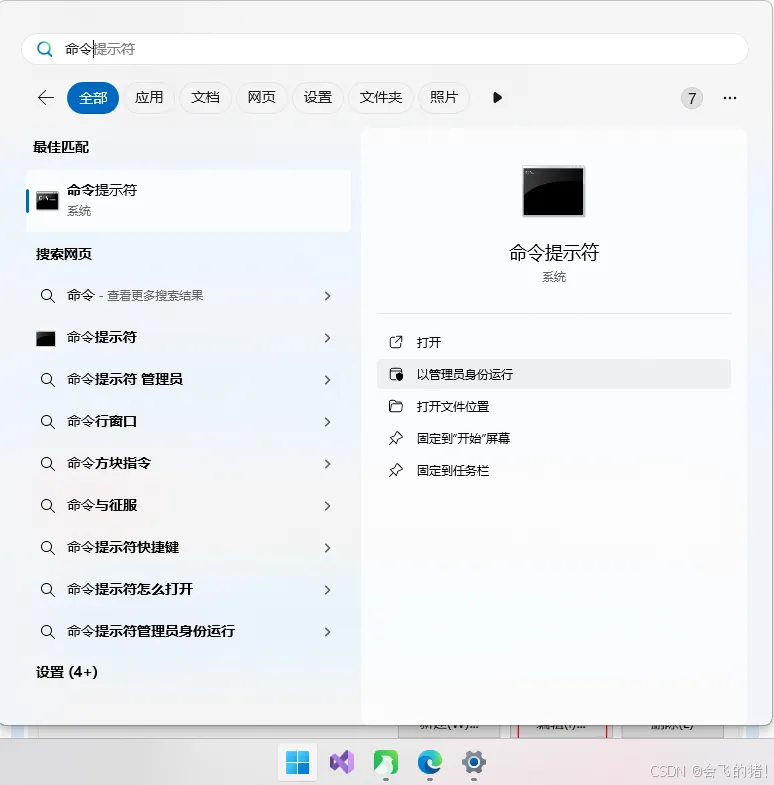The image size is (774, 785).
Task: Click the magnifier icon beside 命令与征服
Action: click(x=48, y=506)
